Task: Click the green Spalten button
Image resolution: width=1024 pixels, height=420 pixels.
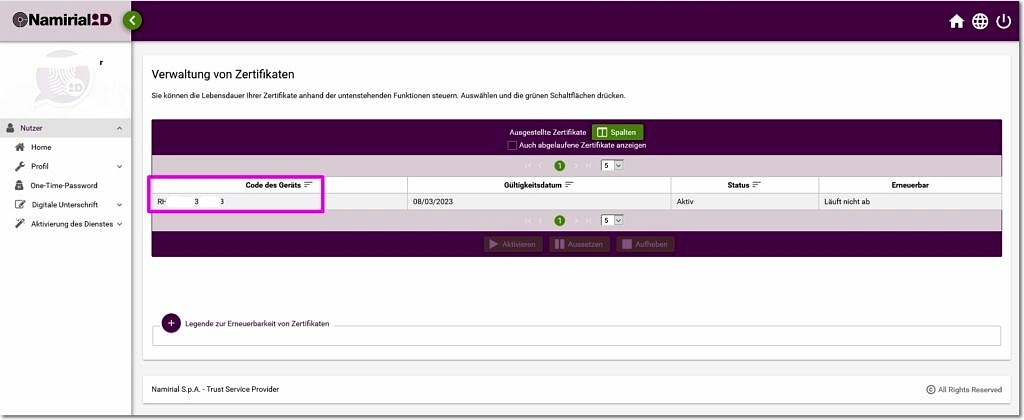Action: click(618, 132)
